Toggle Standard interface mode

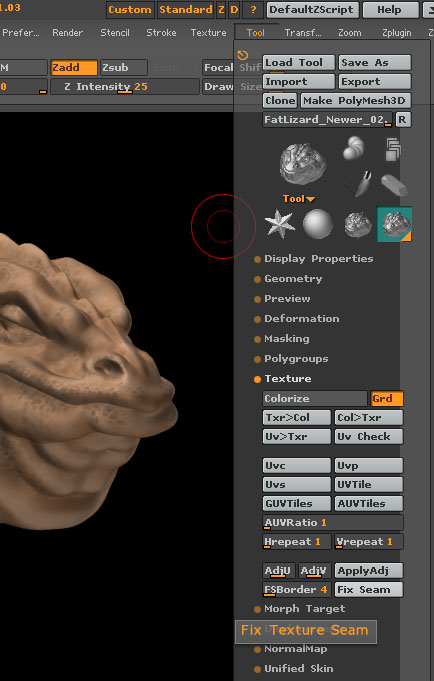point(186,10)
